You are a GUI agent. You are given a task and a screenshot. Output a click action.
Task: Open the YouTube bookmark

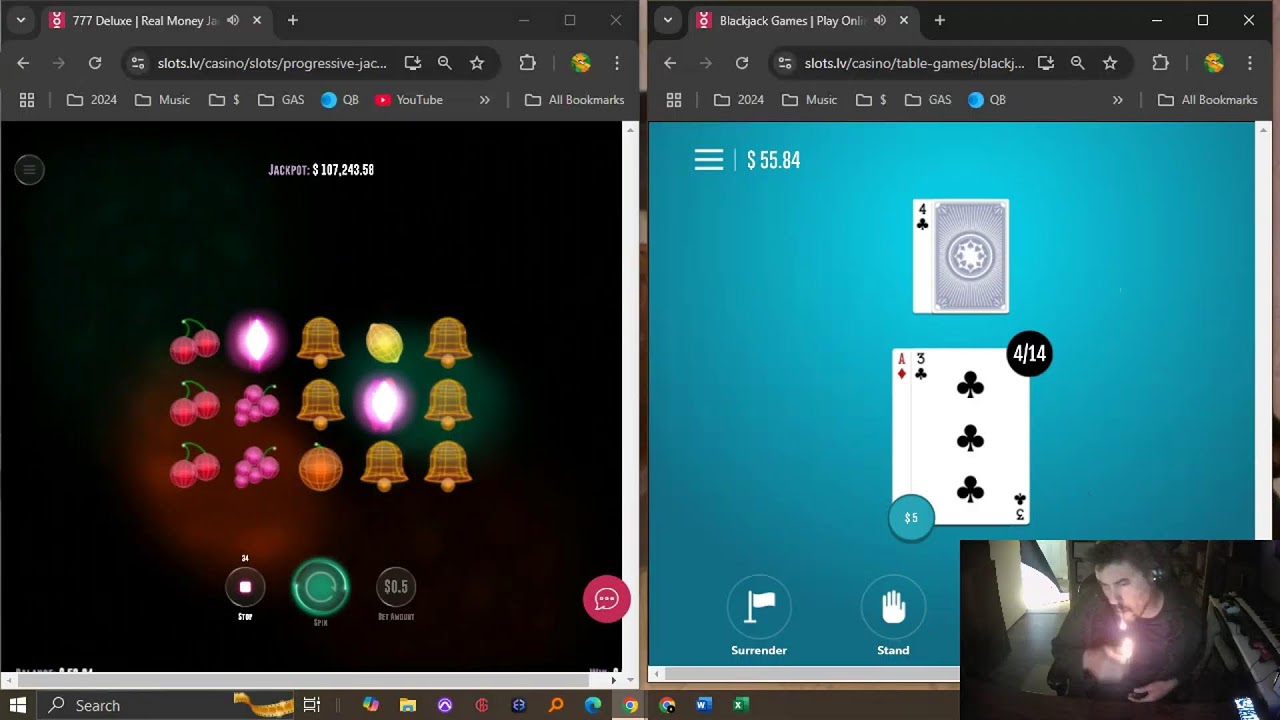(x=409, y=100)
